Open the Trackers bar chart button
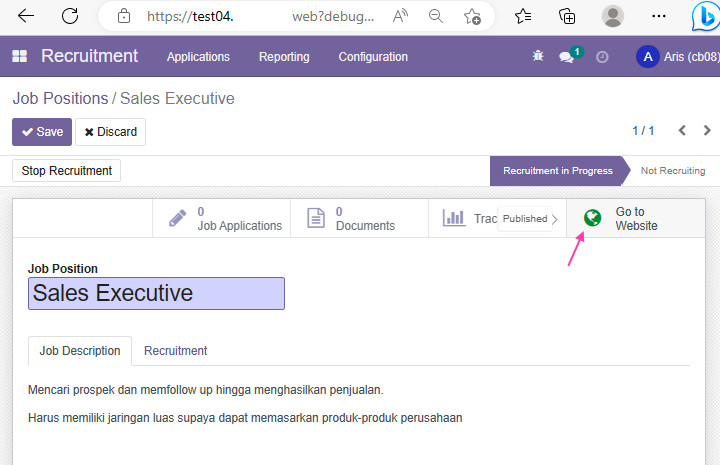The width and height of the screenshot is (720, 465). [x=463, y=218]
